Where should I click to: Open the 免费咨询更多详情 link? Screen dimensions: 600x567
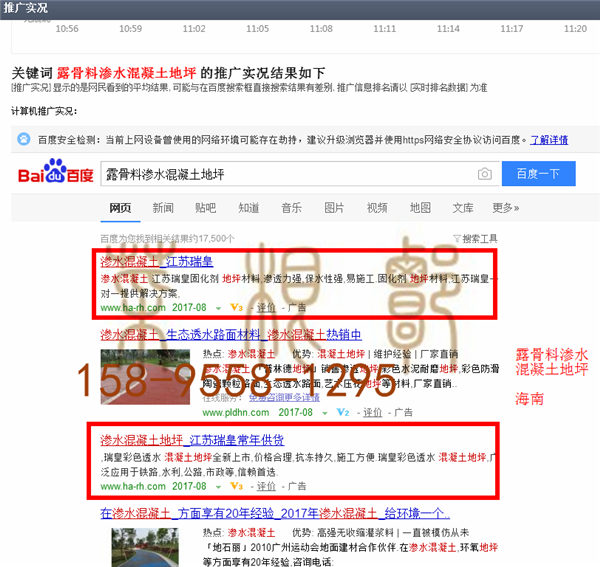pos(284,398)
